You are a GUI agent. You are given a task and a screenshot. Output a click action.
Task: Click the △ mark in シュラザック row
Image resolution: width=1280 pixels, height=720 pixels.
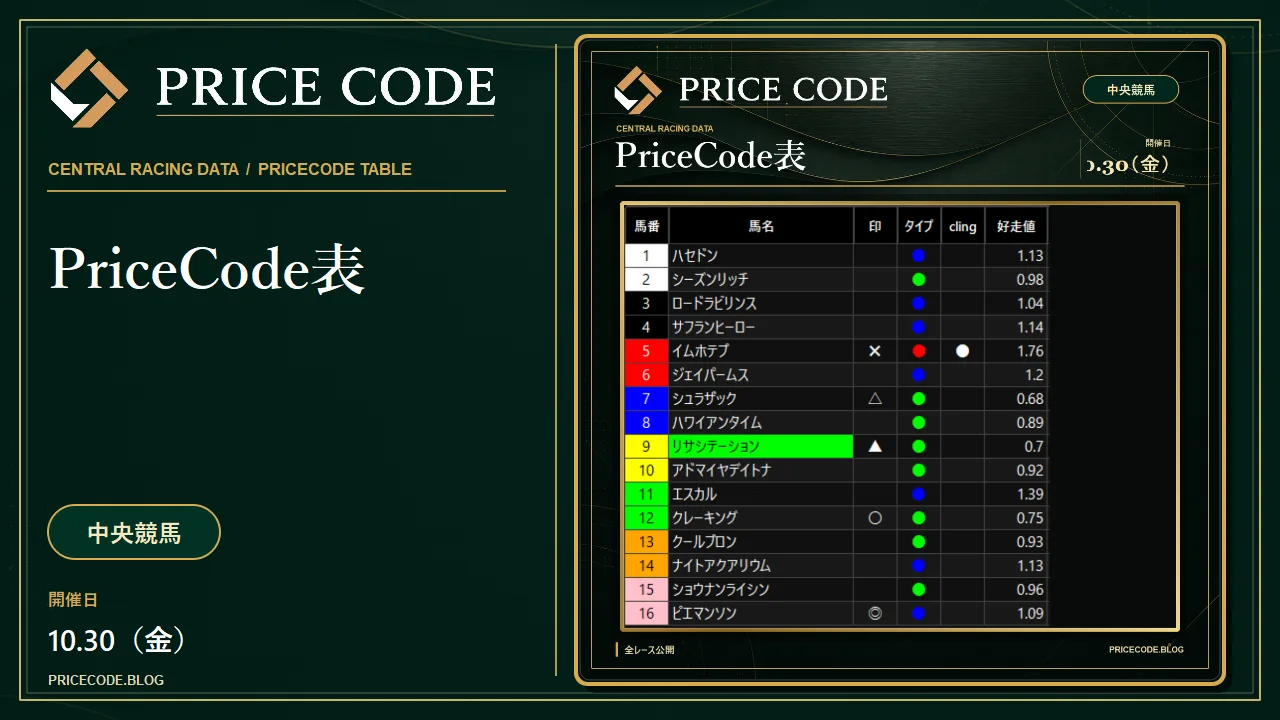coord(875,398)
